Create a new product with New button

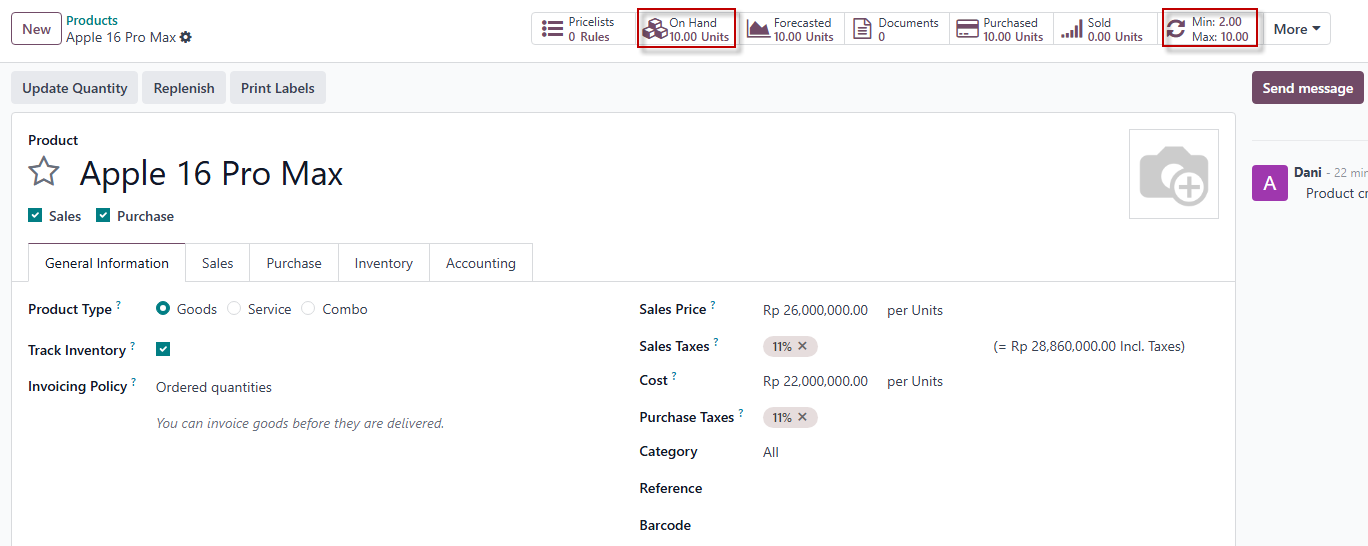point(36,29)
